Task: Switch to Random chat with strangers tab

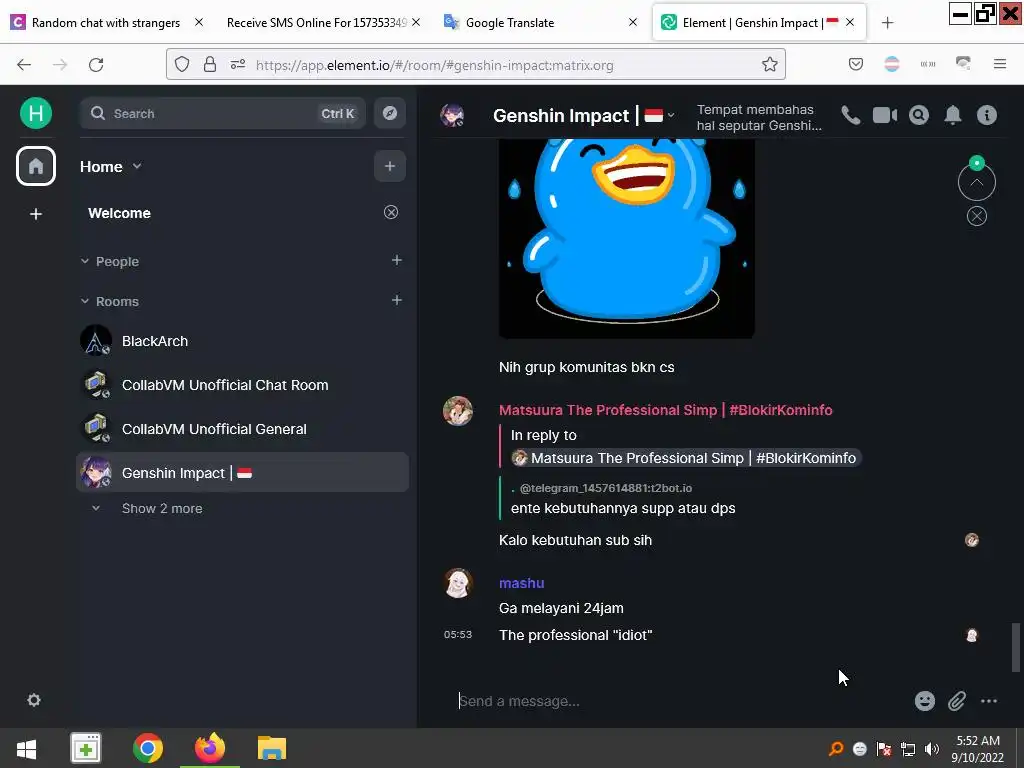Action: coord(106,22)
